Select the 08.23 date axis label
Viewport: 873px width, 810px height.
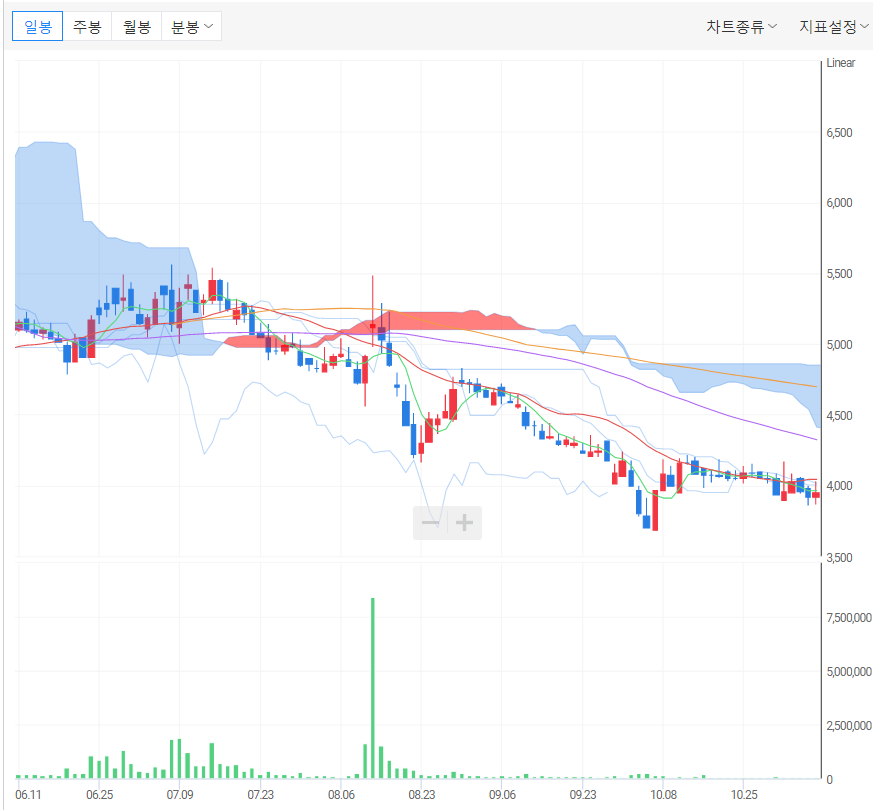pos(421,794)
